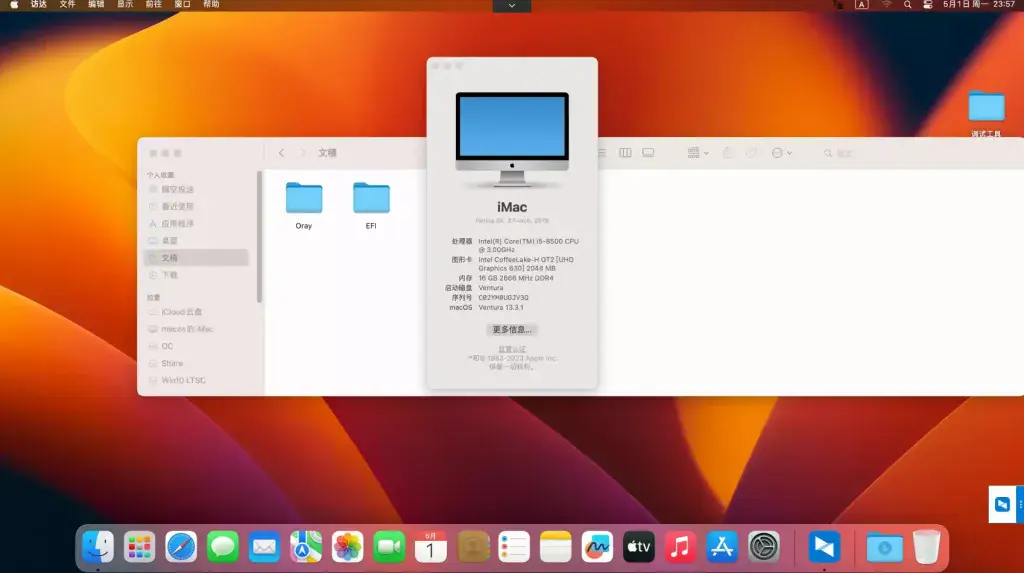Viewport: 1024px width, 573px height.
Task: Select Applications in Finder sidebar
Action: 196,223
